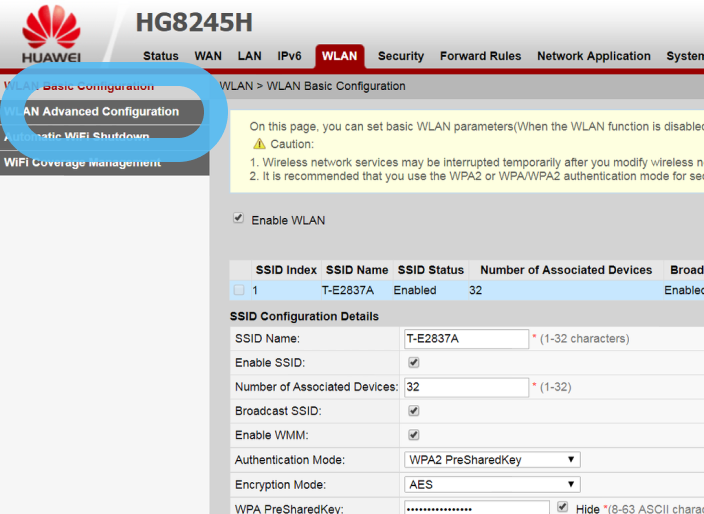Select the Security tab

(x=401, y=56)
